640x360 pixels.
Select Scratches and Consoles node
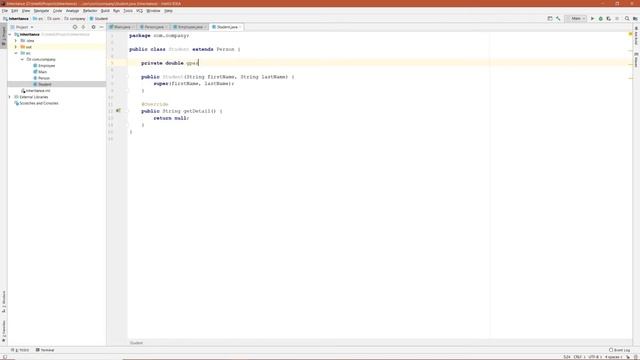(x=36, y=103)
